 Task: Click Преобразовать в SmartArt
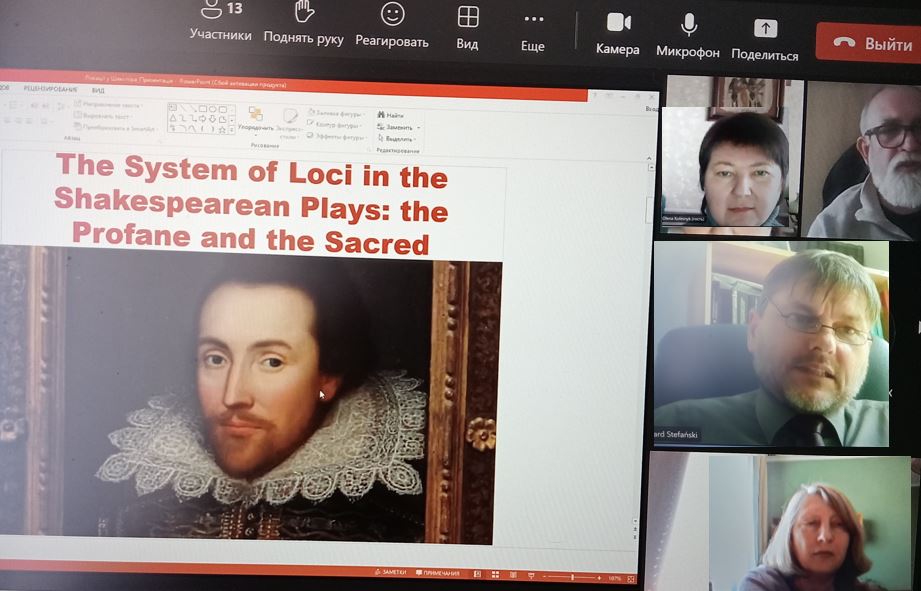tap(116, 127)
